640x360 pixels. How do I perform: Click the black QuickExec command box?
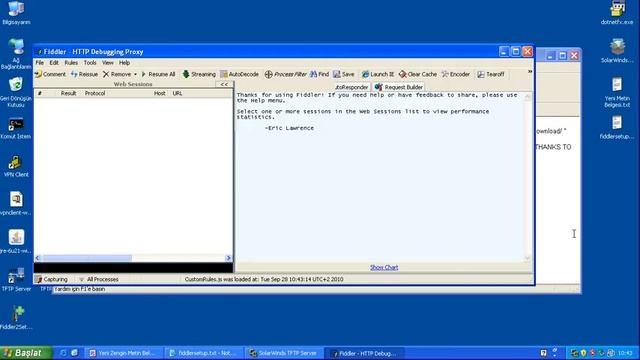133,268
